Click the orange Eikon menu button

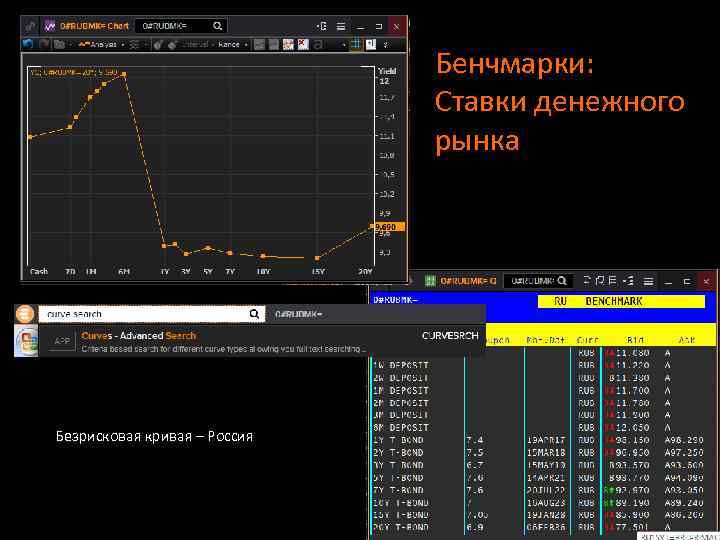click(25, 314)
